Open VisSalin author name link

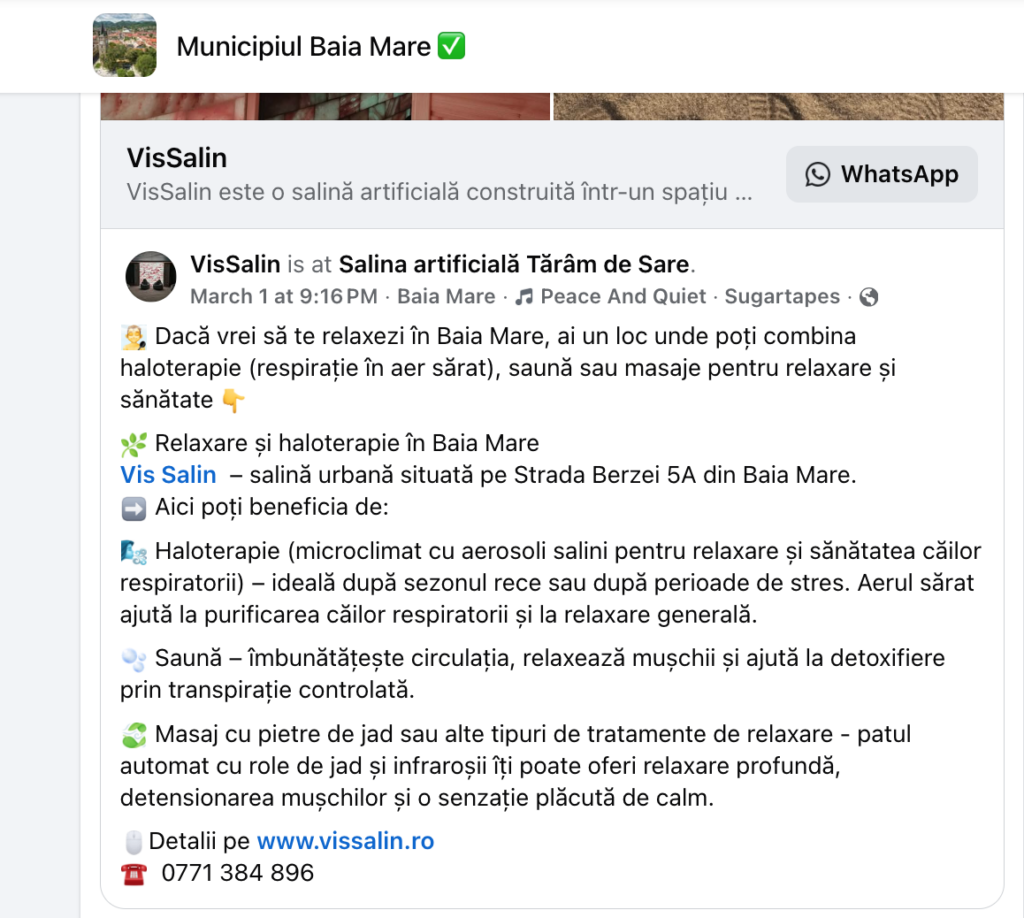(235, 264)
